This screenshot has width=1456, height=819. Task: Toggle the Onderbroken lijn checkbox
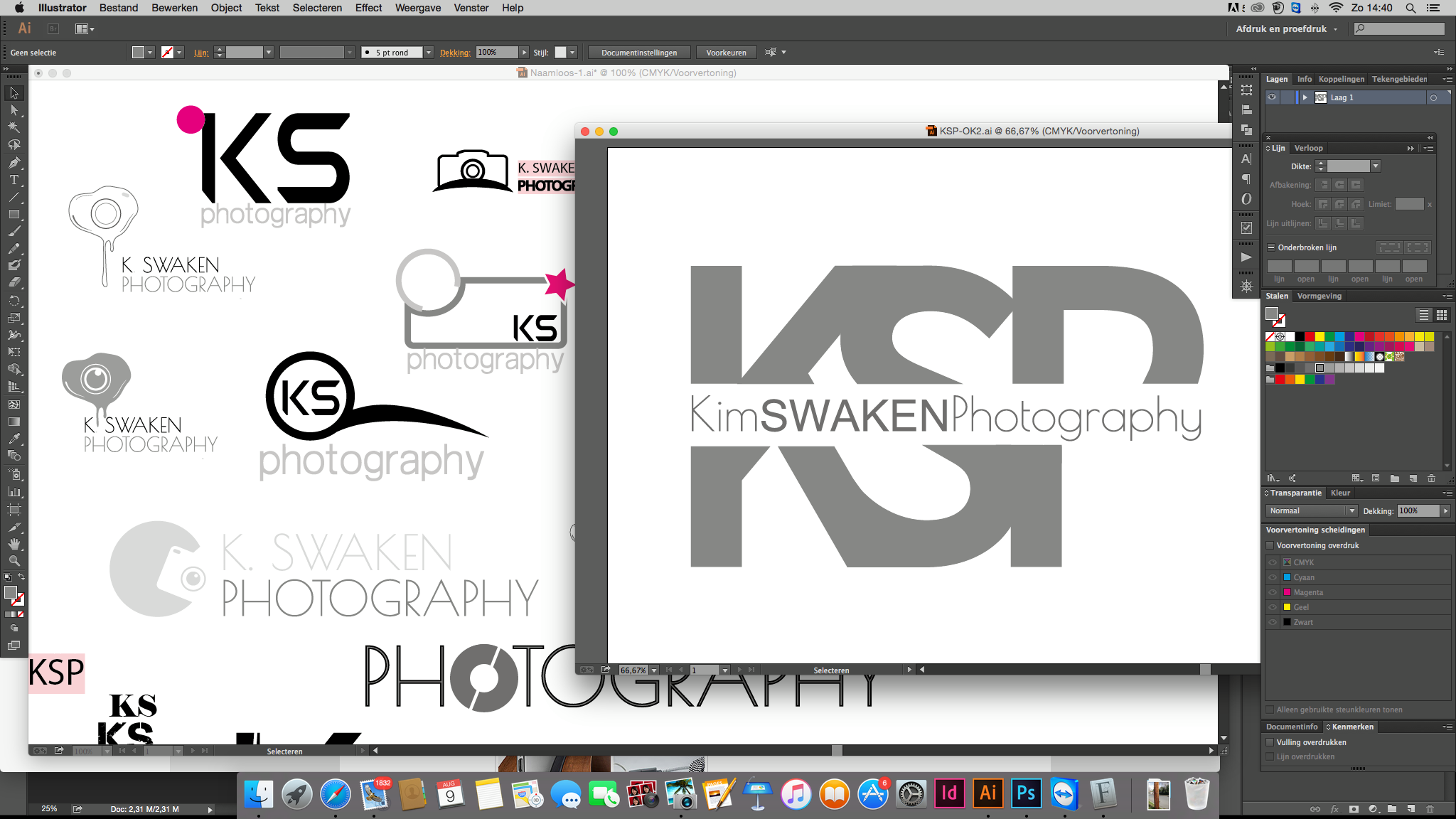coord(1271,247)
